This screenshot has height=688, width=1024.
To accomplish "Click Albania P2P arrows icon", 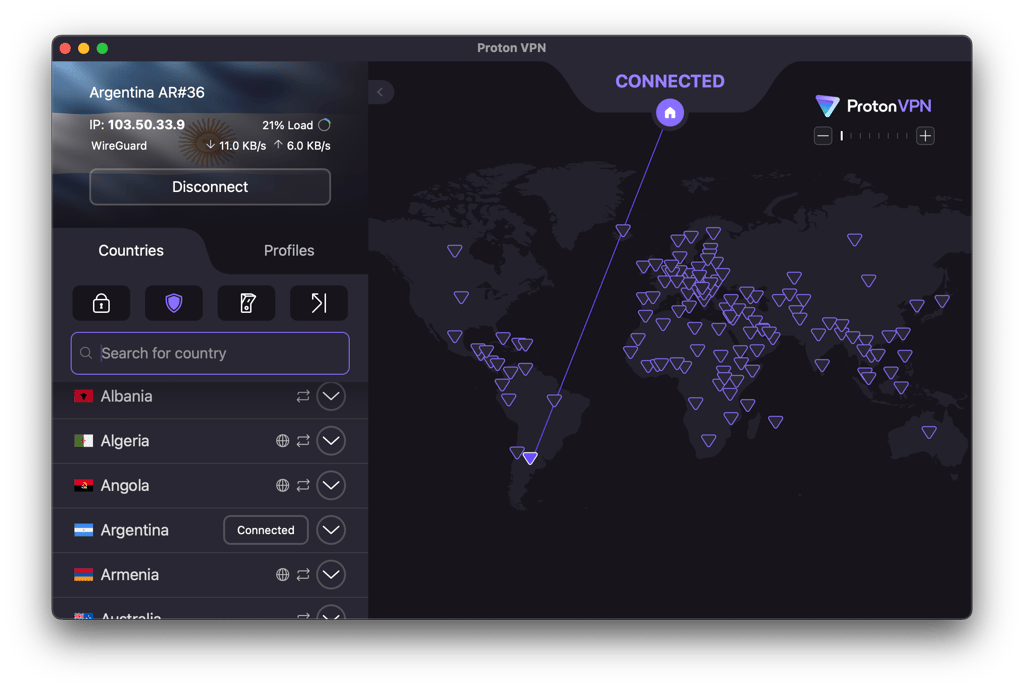I will tap(303, 396).
